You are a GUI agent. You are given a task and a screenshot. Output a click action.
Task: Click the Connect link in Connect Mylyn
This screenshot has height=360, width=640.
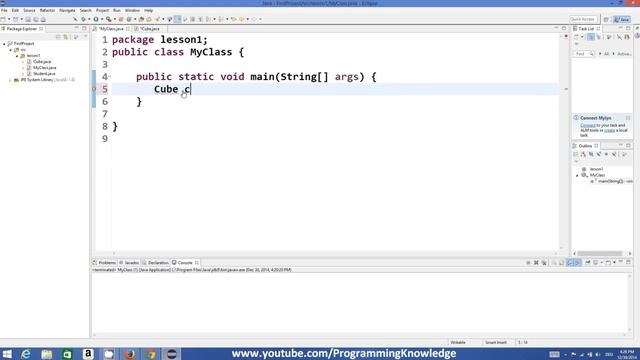tap(588, 125)
